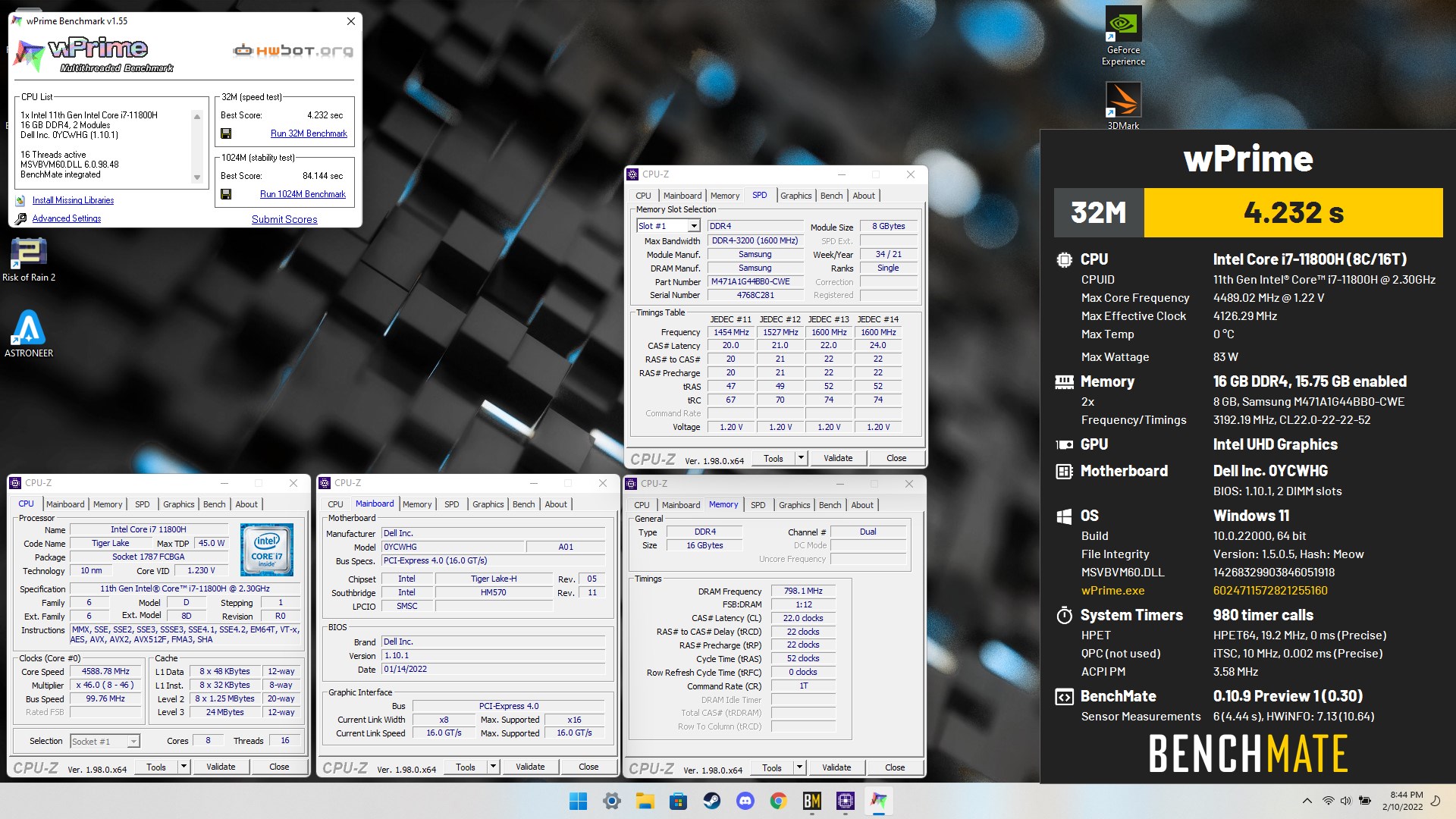Image resolution: width=1456 pixels, height=819 pixels.
Task: Click the Intel Core i7 logo in CPU-Z
Action: pos(267,550)
